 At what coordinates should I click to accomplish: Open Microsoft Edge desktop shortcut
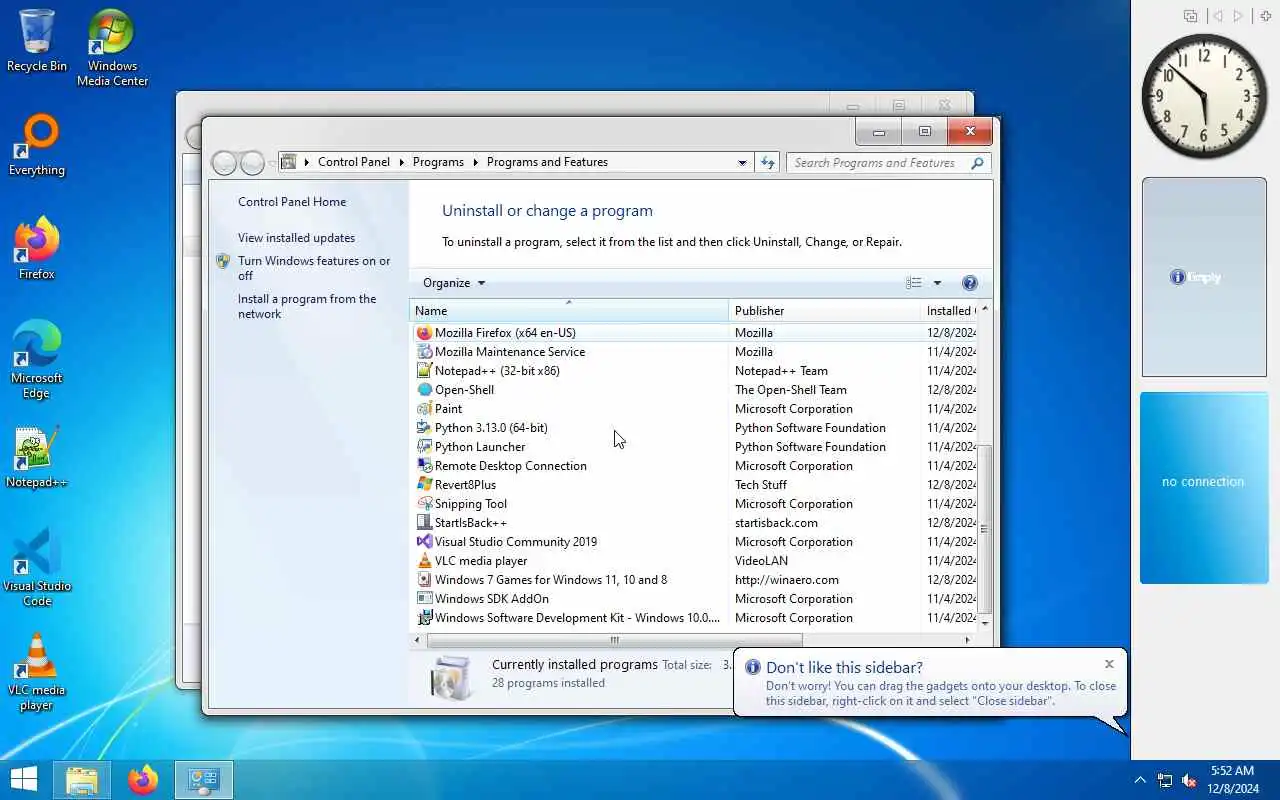(x=37, y=360)
